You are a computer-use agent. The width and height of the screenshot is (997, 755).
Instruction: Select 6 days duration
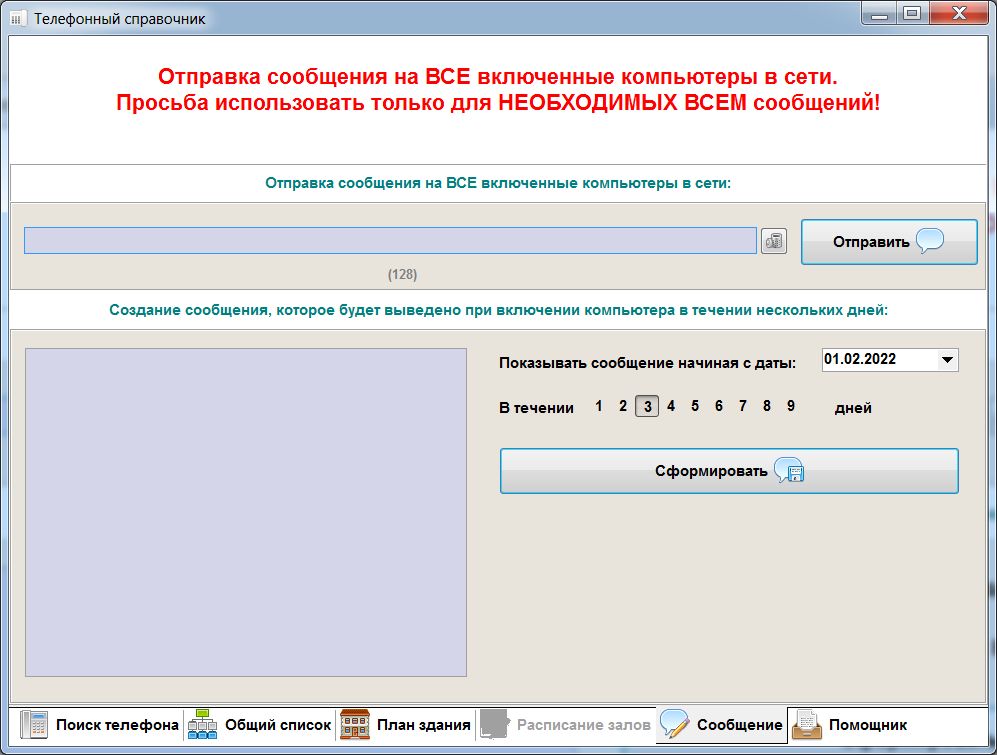tap(719, 406)
